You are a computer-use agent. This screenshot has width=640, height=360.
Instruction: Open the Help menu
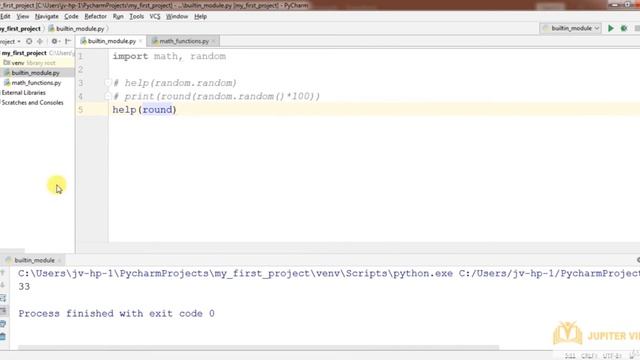click(x=200, y=16)
